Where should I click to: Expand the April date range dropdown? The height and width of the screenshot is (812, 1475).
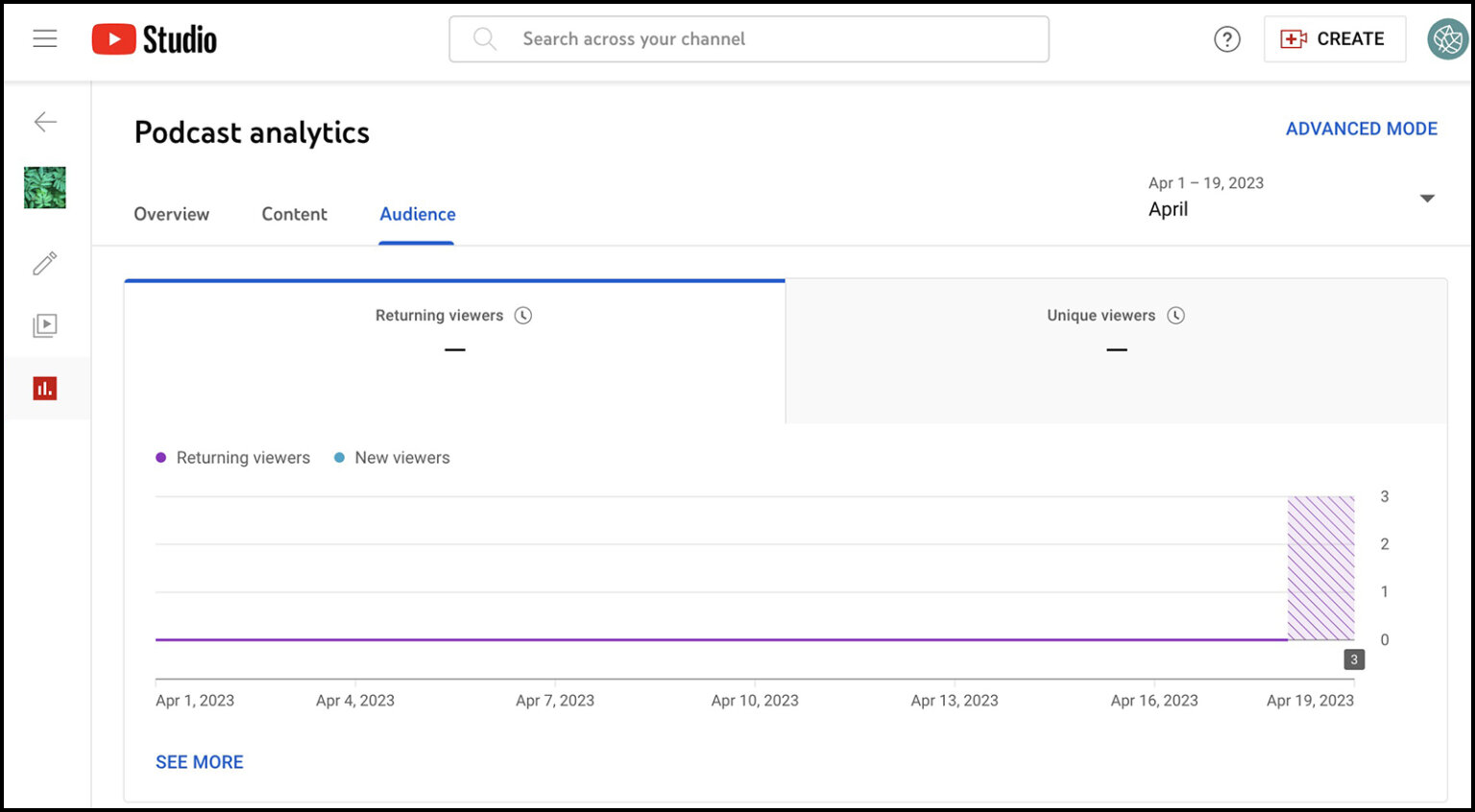coord(1292,197)
